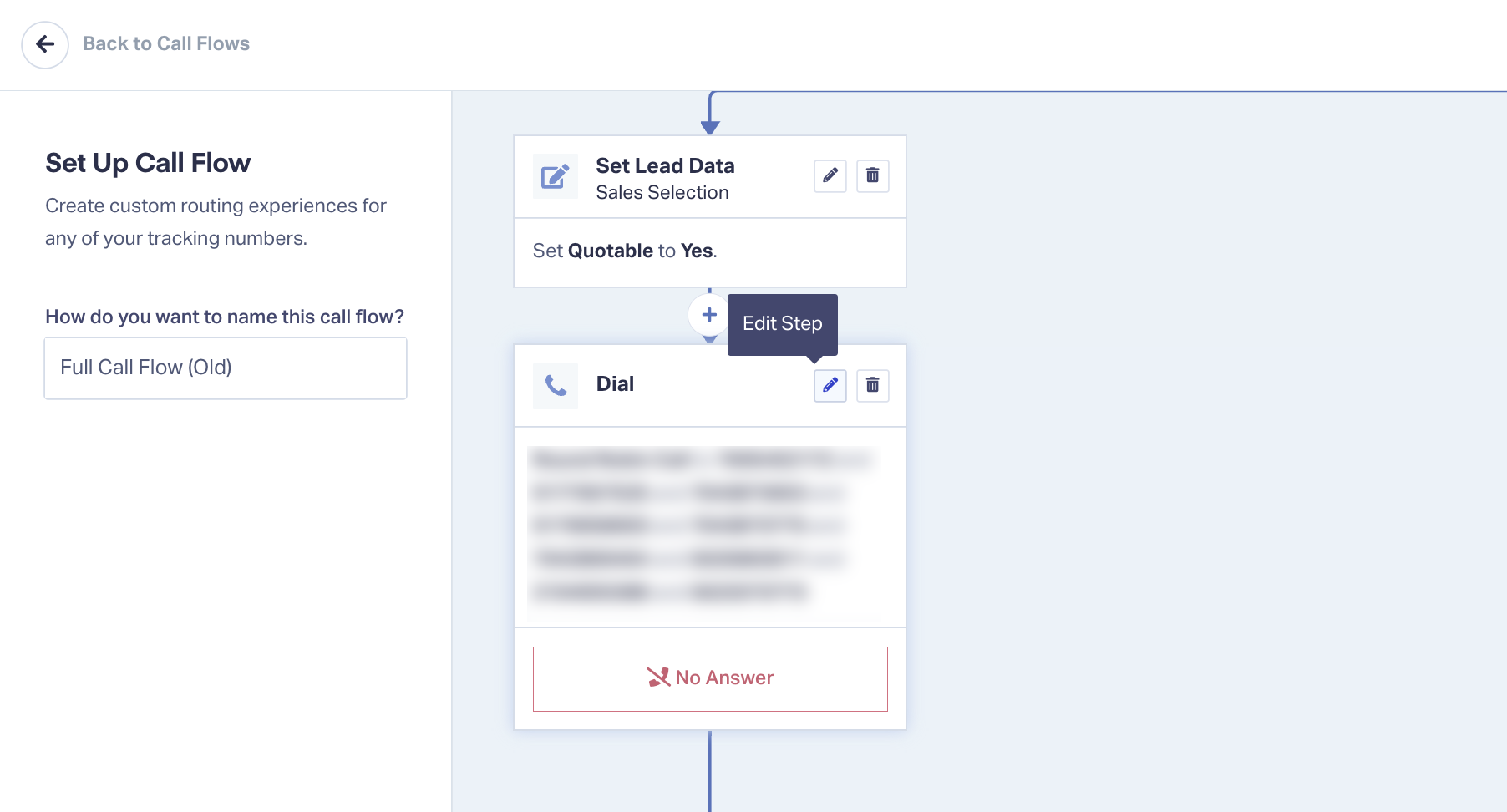Delete the Set Lead Data step

point(872,176)
